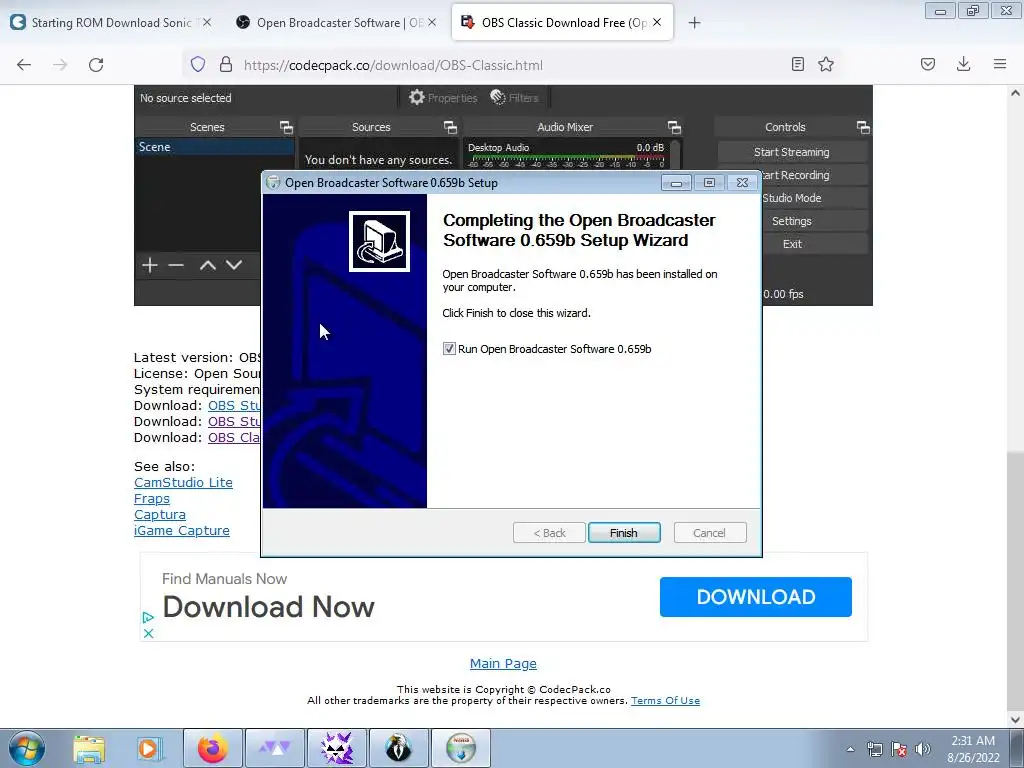Viewport: 1024px width, 768px height.
Task: Go to Main Page link
Action: (504, 664)
